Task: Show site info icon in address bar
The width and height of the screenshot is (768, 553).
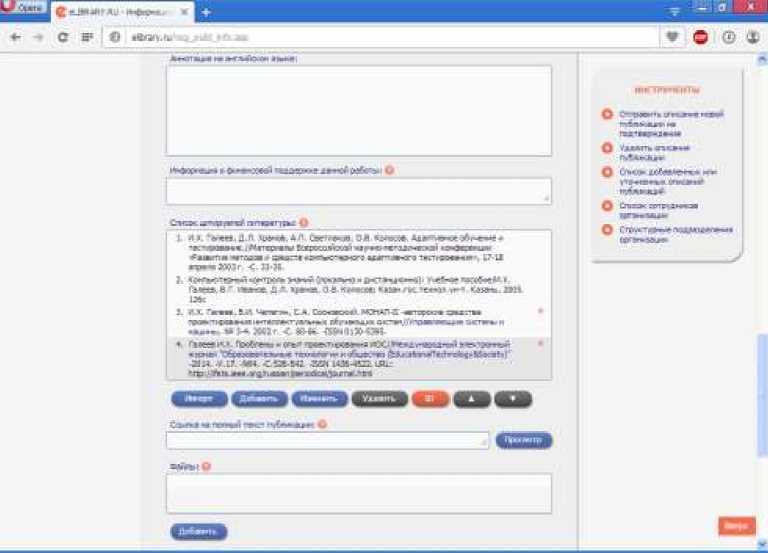Action: tap(115, 37)
